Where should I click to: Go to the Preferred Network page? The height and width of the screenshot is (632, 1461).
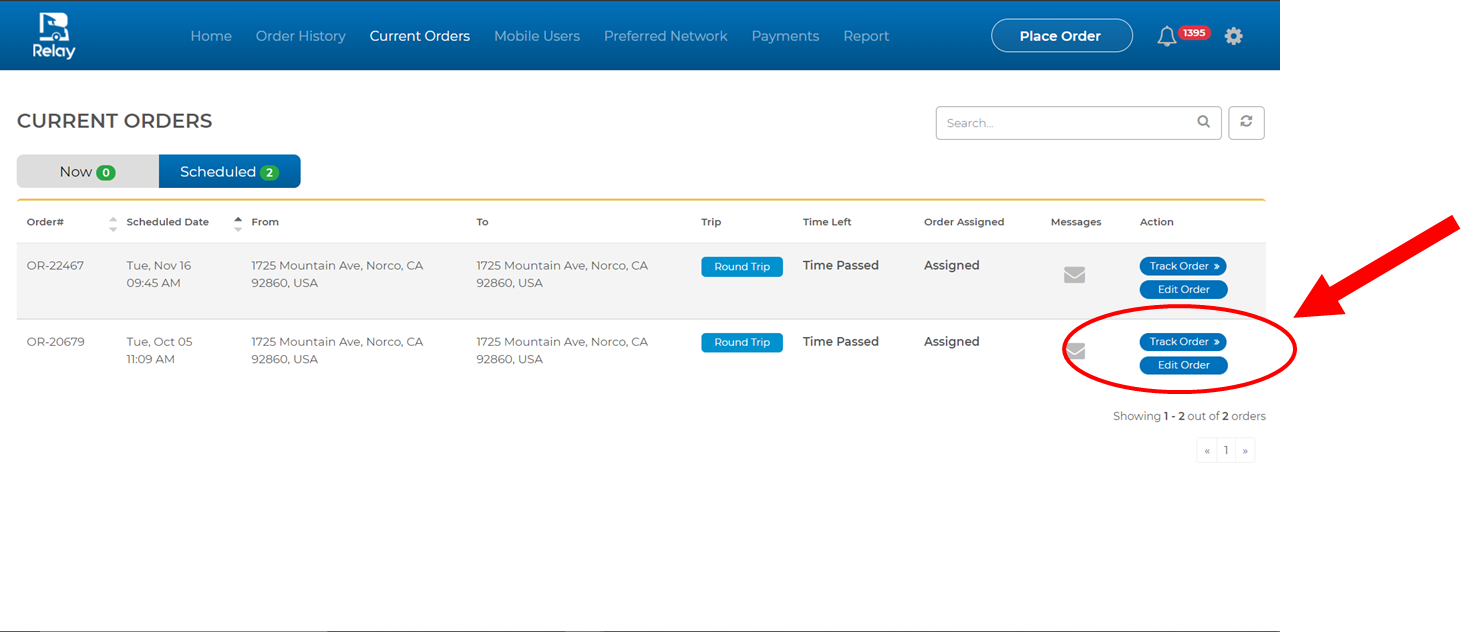(665, 36)
